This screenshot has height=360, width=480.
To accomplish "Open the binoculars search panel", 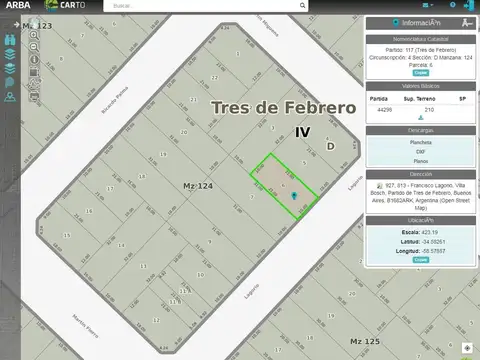I will [x=10, y=39].
